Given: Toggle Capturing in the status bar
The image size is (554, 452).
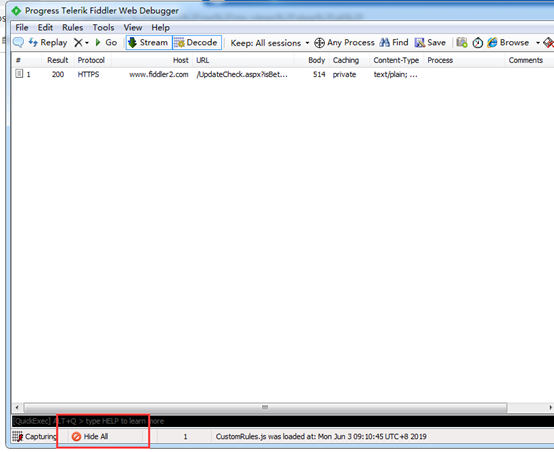Looking at the screenshot, I should point(34,437).
